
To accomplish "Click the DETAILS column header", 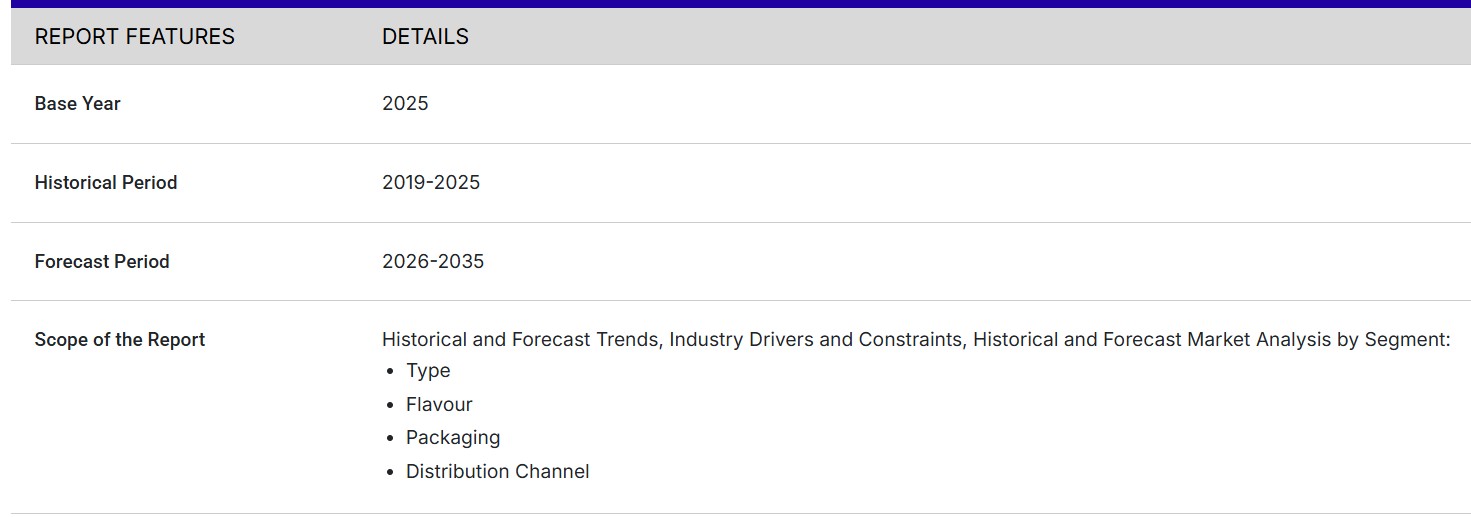I will tap(425, 37).
